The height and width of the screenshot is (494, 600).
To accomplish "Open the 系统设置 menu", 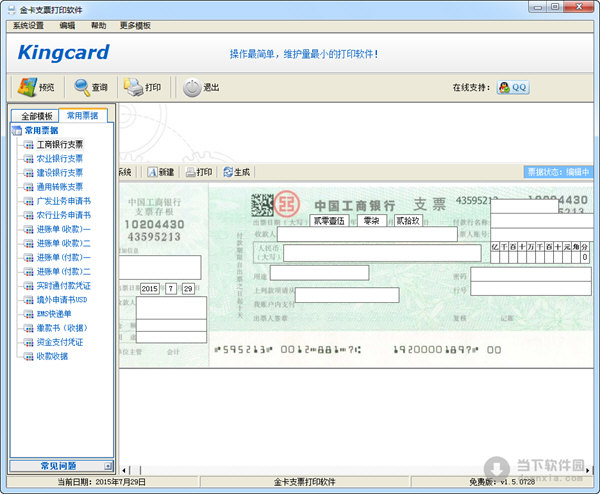I will point(28,26).
